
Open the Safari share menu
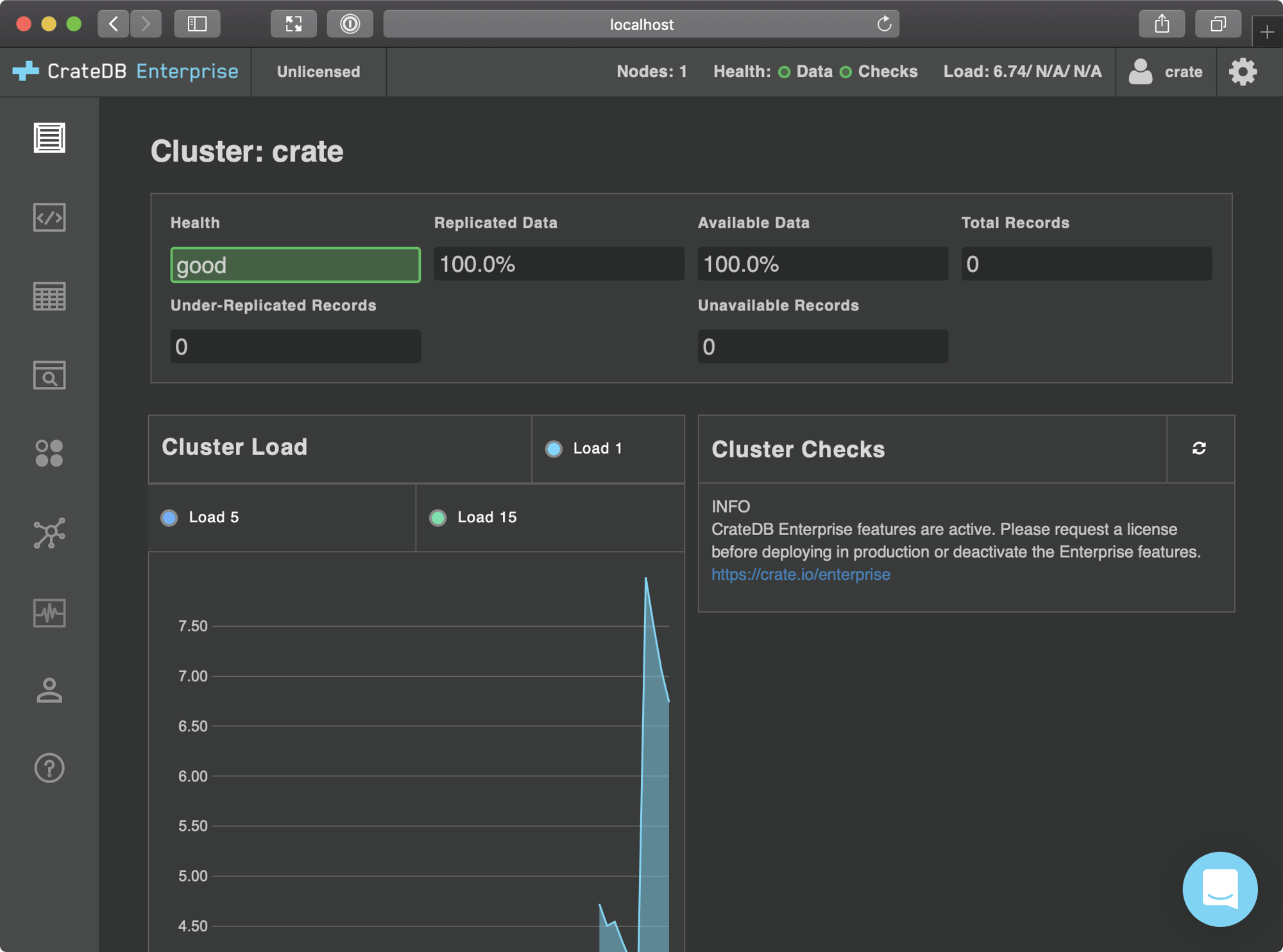(1162, 24)
